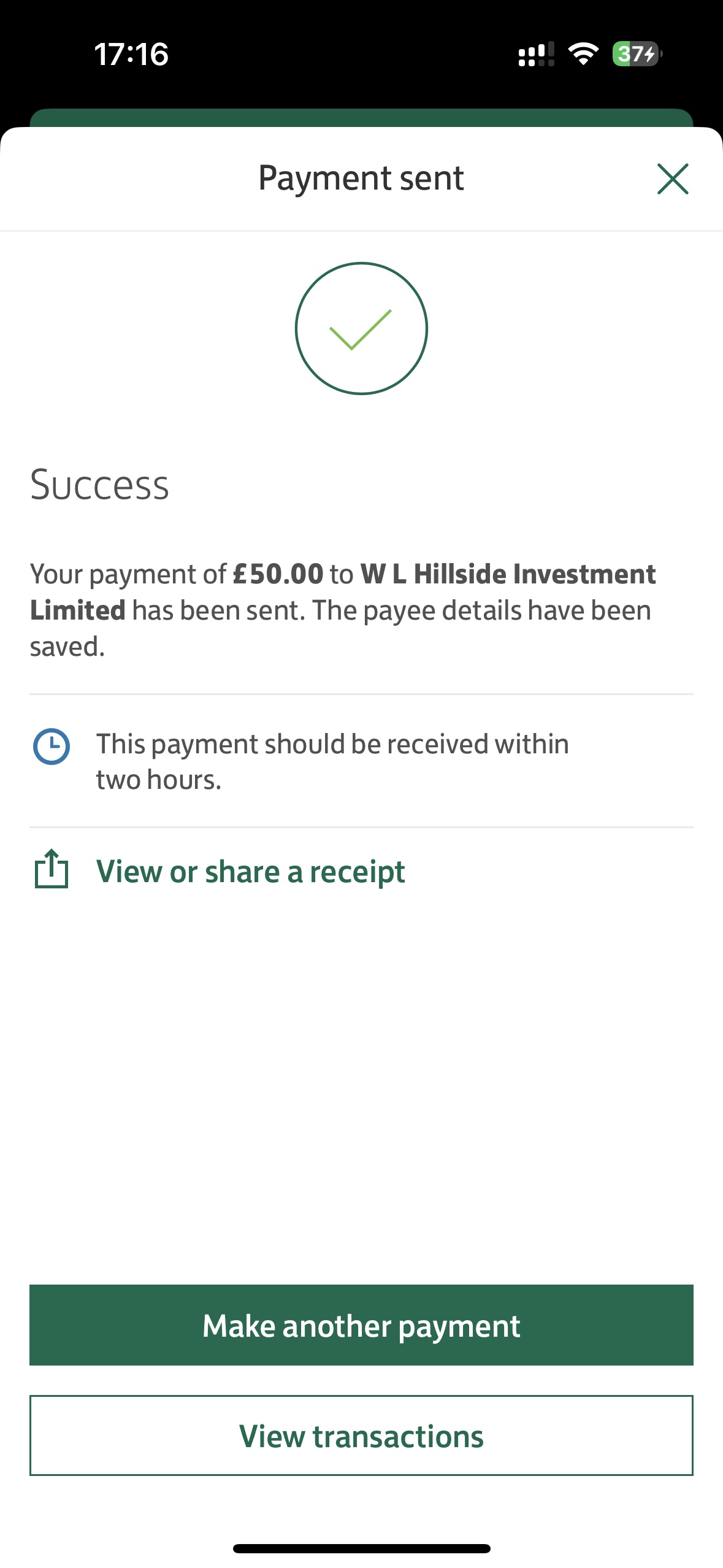723x1568 pixels.
Task: Tap the received within two hours notice
Action: pos(332,761)
